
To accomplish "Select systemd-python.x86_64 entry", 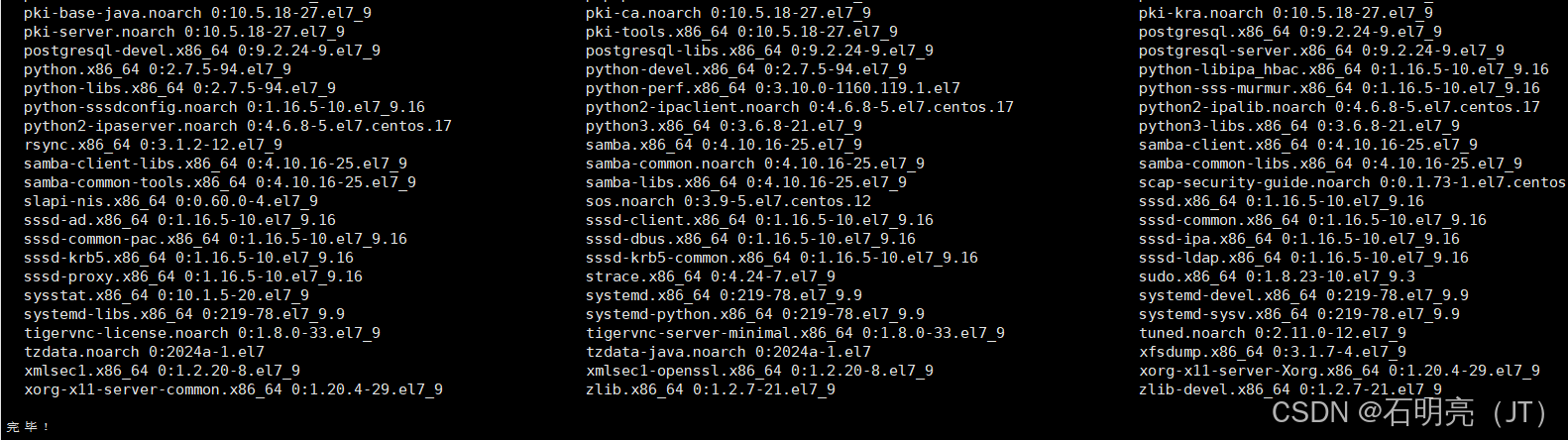I will 754,314.
